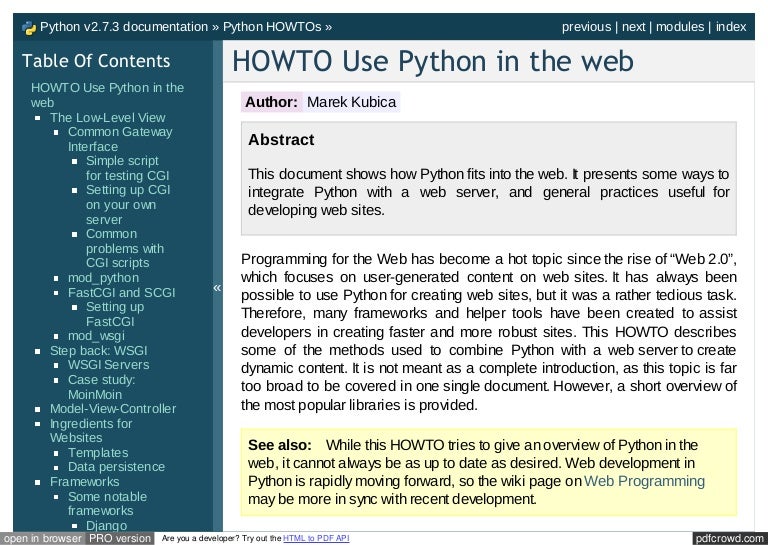Collapse sidebar using the « arrow
The height and width of the screenshot is (545, 768).
click(x=216, y=289)
